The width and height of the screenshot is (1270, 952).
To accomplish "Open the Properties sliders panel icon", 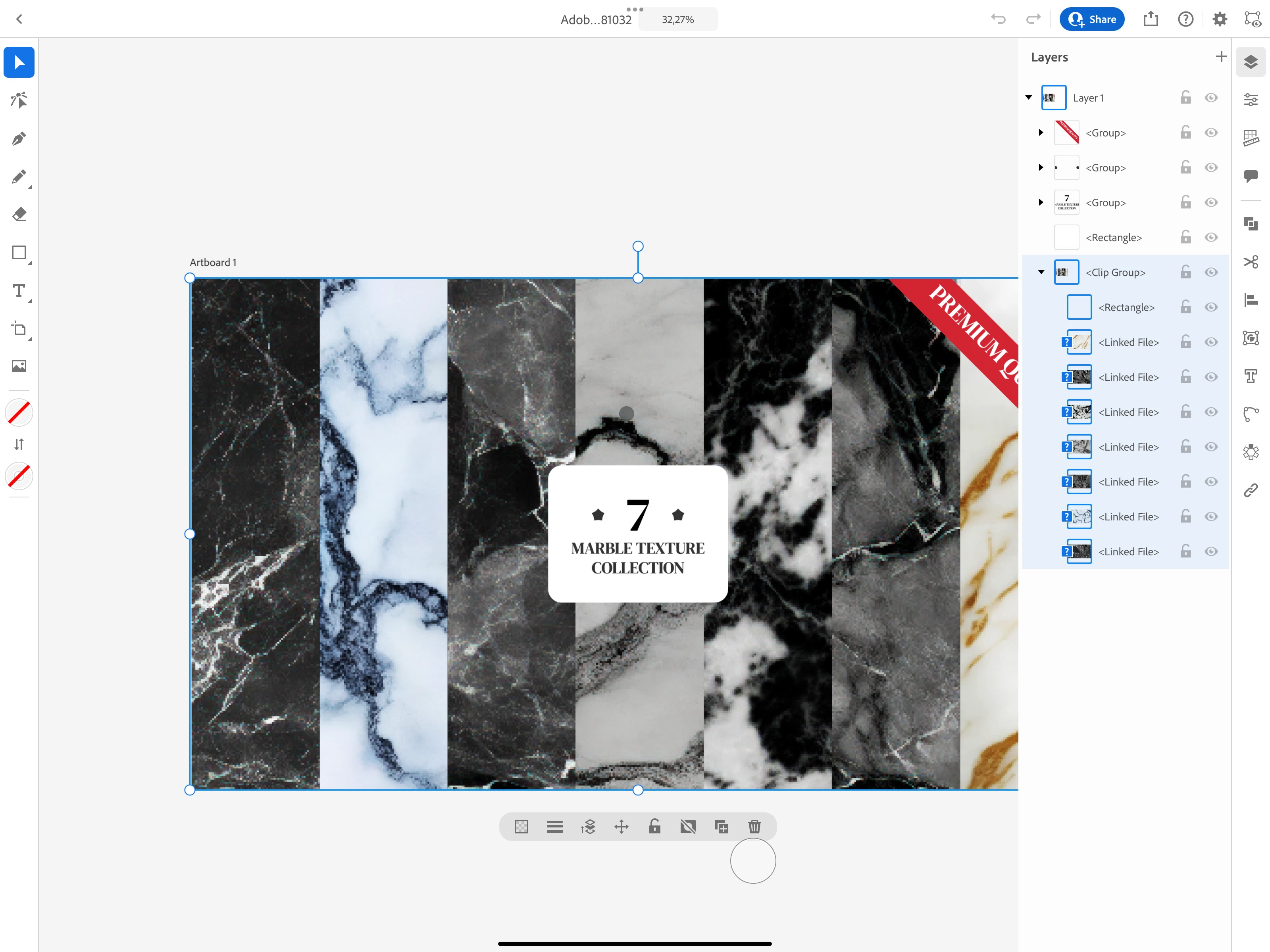I will tap(1251, 99).
